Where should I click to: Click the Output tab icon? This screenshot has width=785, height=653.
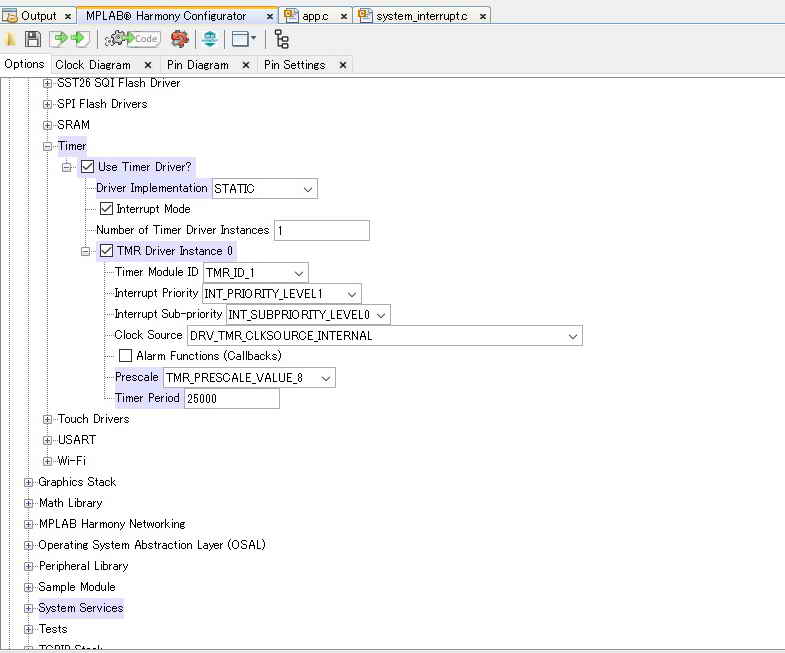pos(10,16)
